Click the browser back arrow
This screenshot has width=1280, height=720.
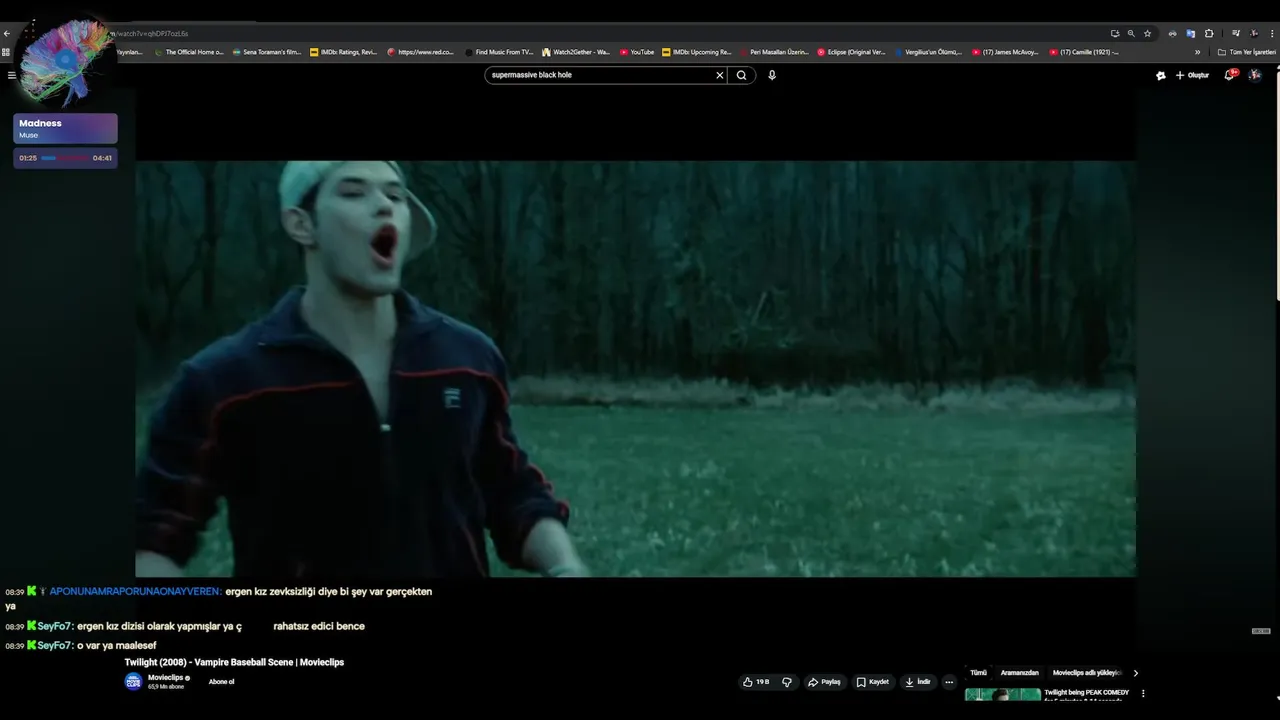tap(6, 33)
